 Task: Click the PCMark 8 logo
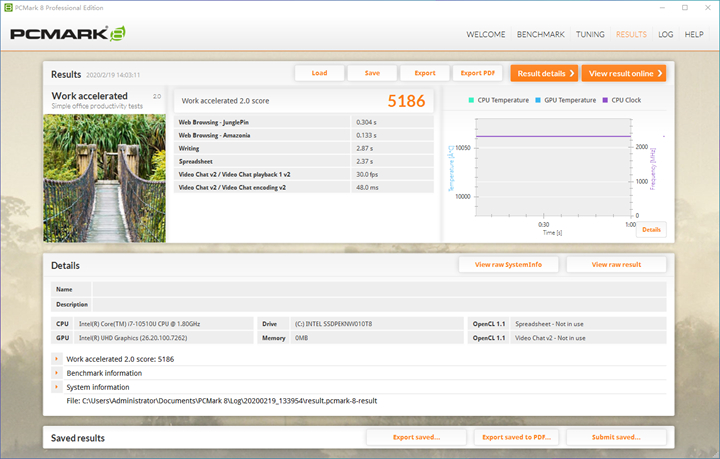[68, 34]
